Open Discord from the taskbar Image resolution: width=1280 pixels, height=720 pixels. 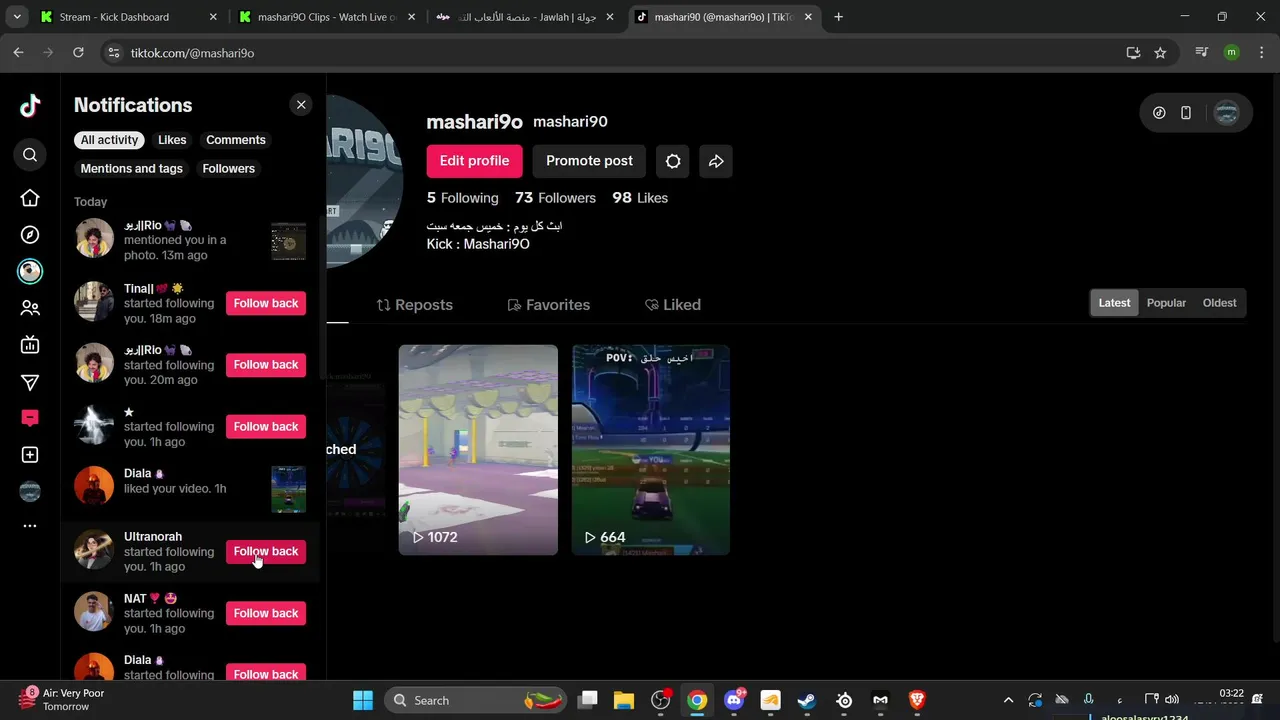click(734, 700)
